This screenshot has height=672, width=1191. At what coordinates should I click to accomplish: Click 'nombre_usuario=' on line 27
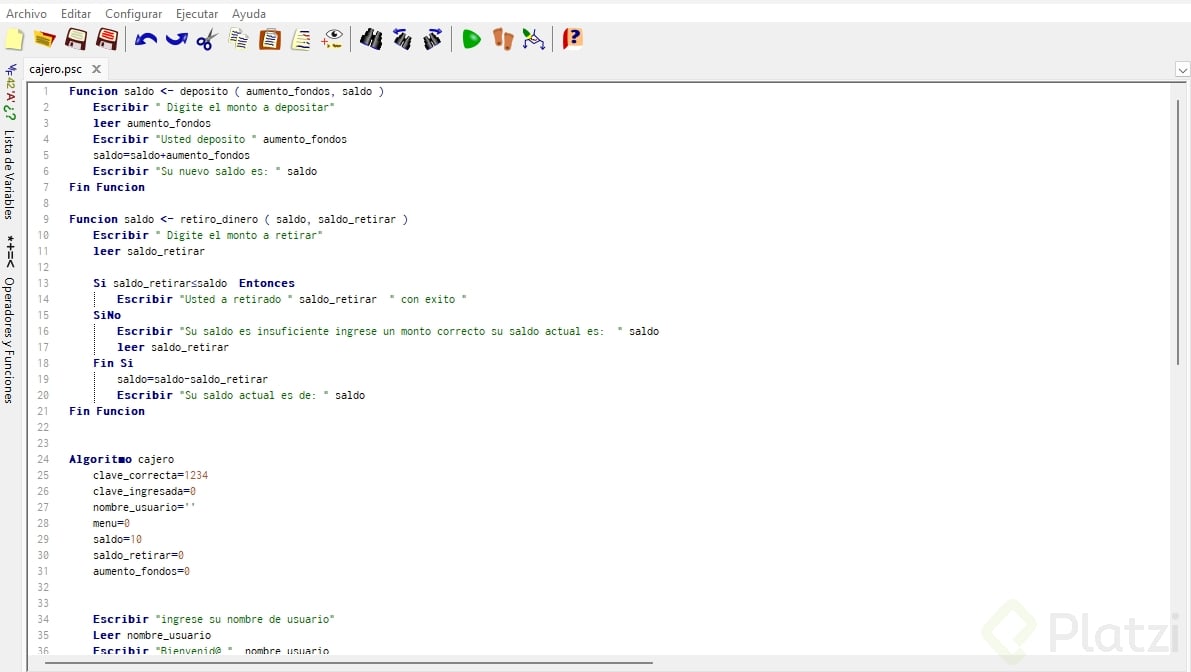[144, 507]
